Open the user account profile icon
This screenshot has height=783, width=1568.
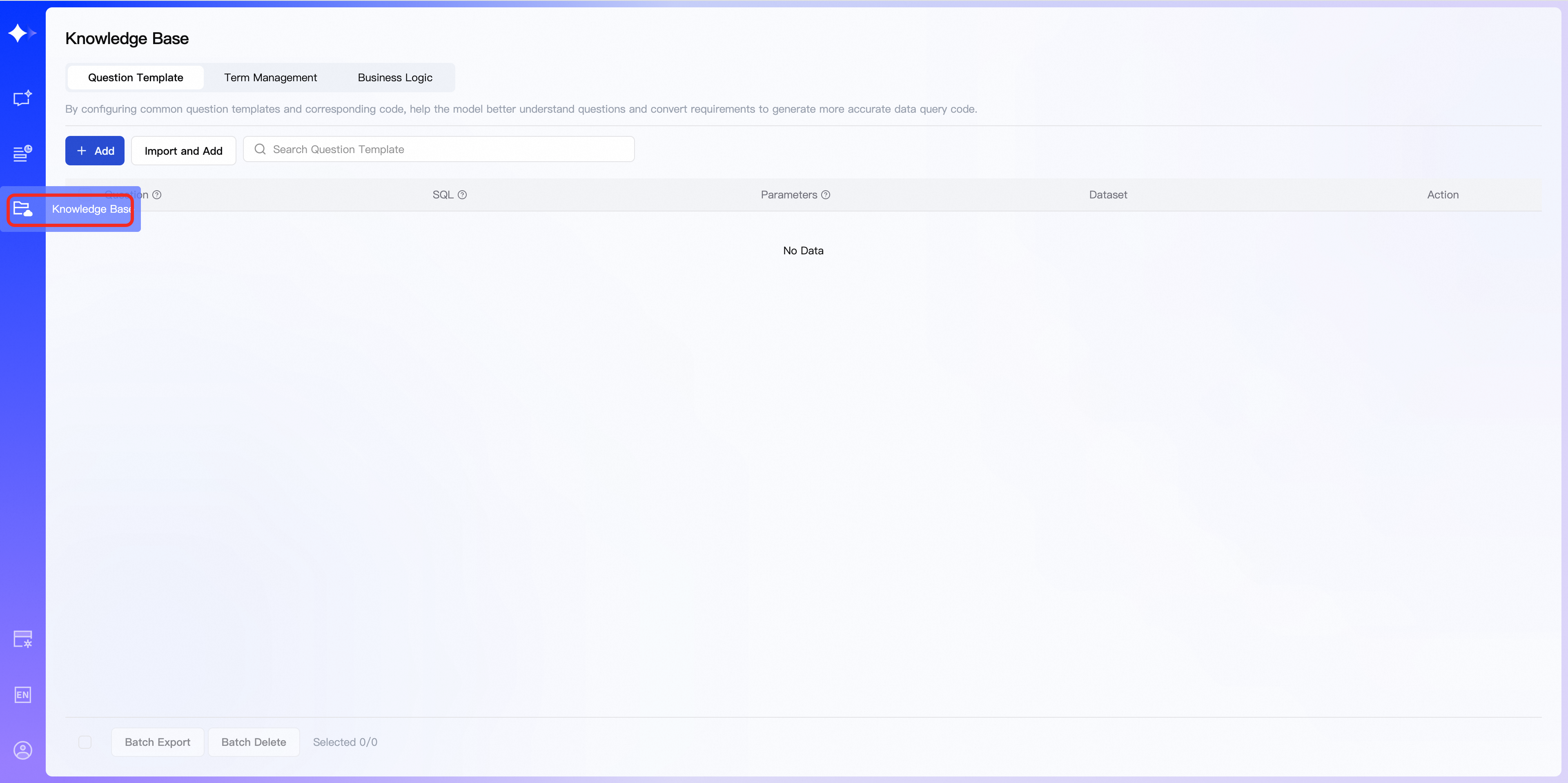[22, 750]
